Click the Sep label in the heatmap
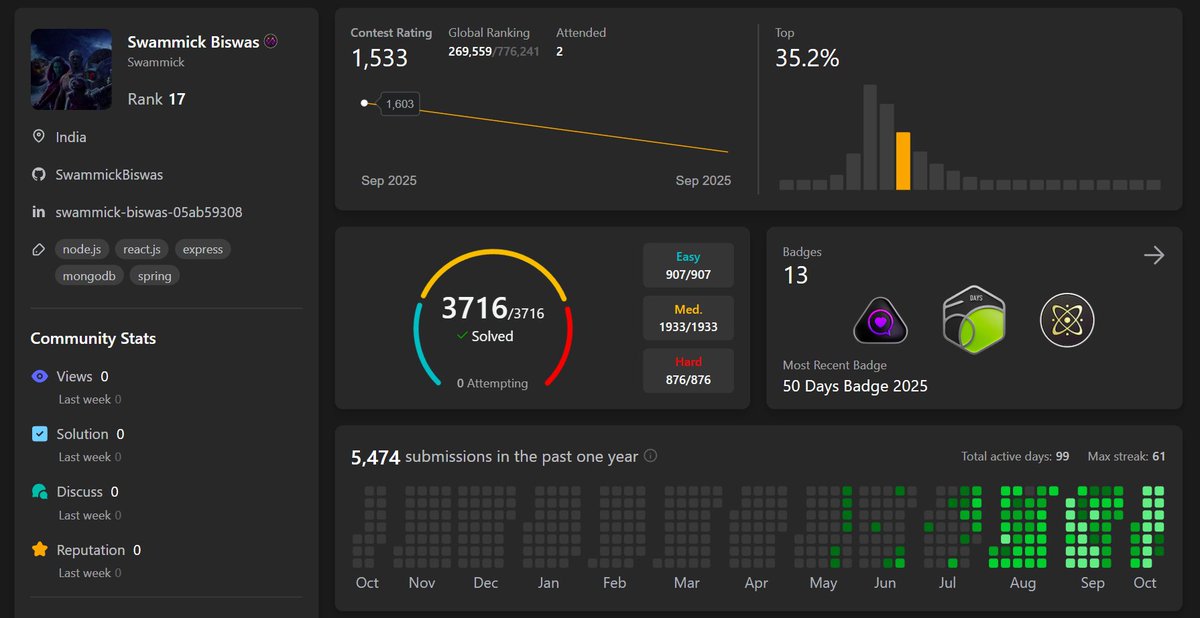The width and height of the screenshot is (1200, 618). tap(1092, 582)
